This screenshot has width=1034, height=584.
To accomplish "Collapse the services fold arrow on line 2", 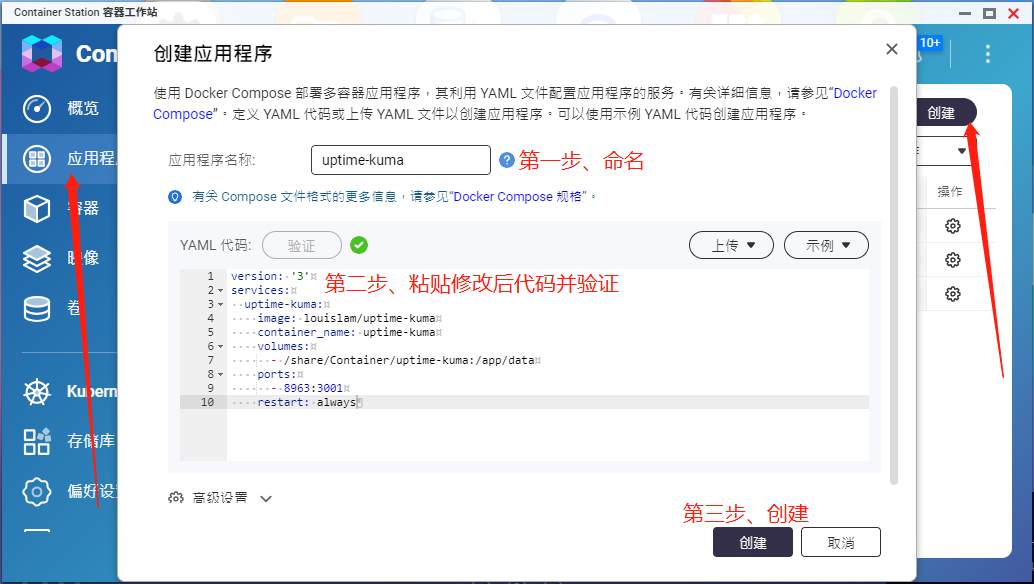I will [220, 291].
